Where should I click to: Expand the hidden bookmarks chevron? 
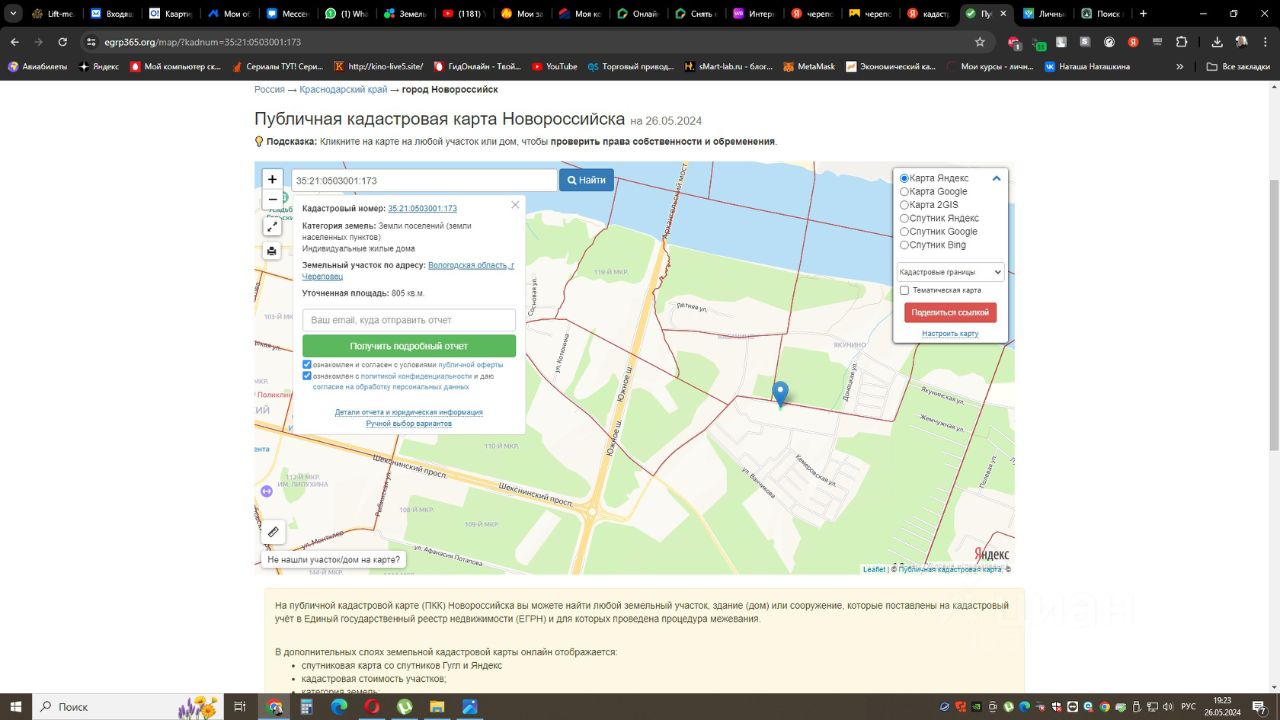(x=1180, y=67)
